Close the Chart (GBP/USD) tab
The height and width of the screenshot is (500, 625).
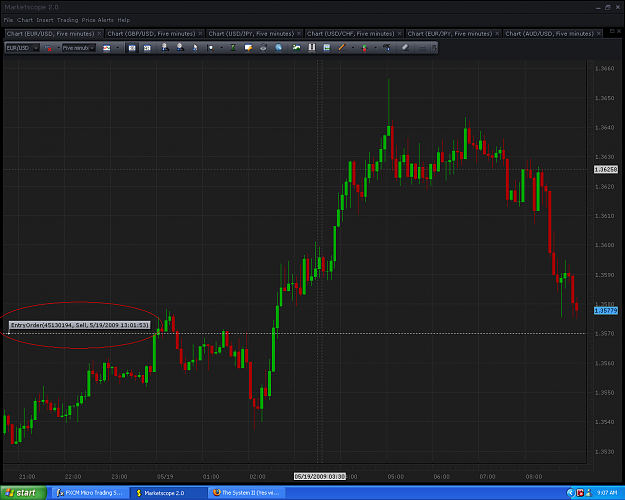(200, 34)
